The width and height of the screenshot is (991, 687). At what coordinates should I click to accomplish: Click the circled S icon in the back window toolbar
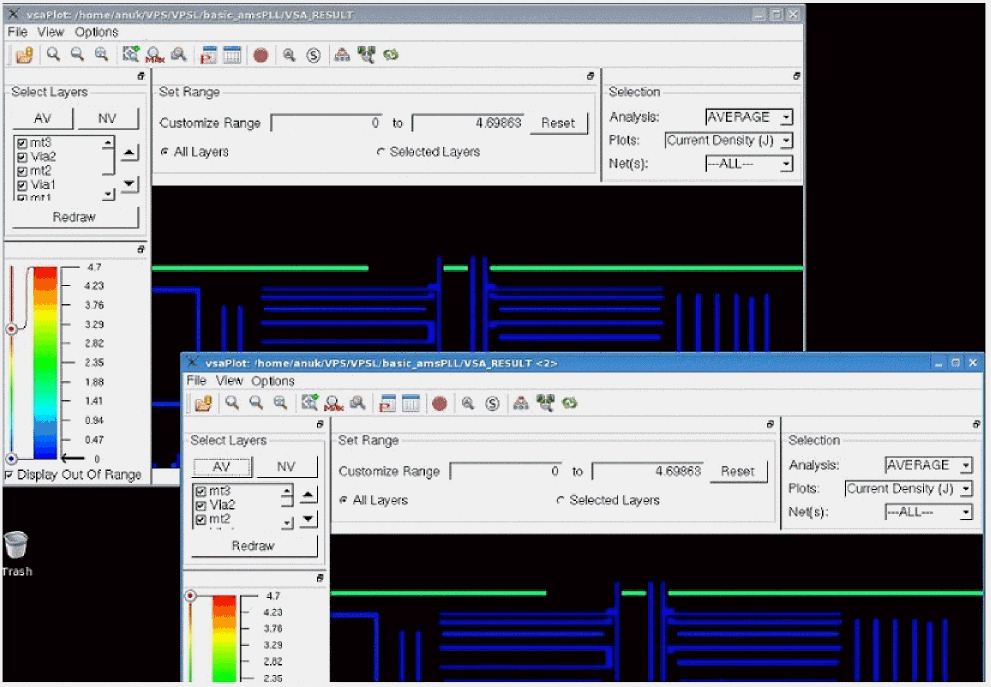coord(313,55)
